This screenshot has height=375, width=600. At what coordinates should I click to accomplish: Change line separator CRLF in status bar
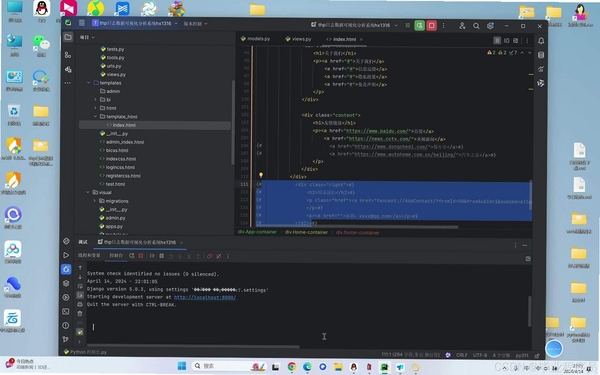coord(461,355)
